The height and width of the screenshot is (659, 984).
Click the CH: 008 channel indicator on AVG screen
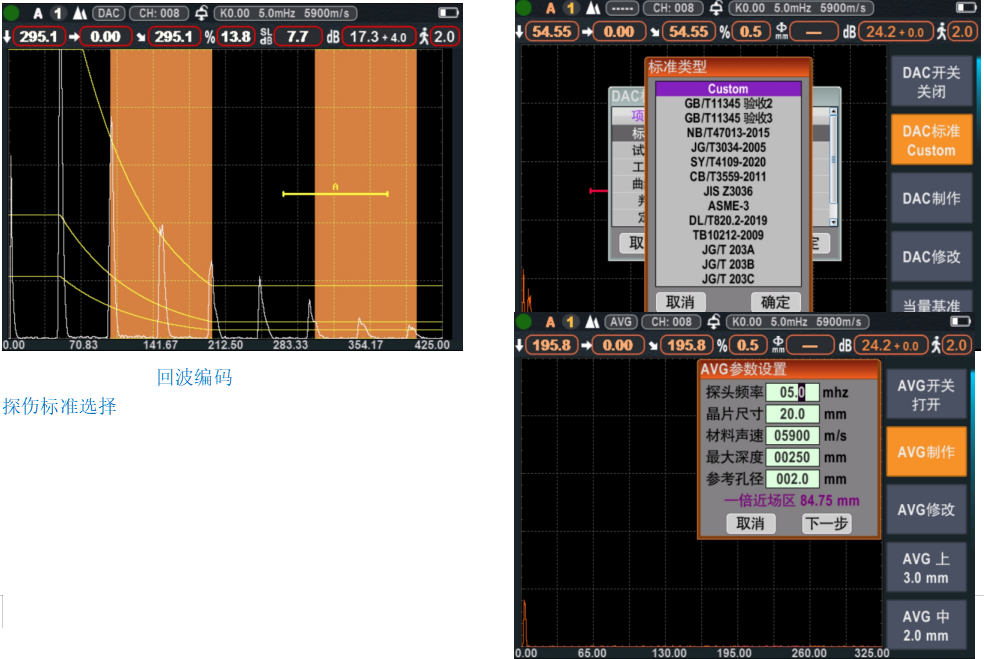pyautogui.click(x=671, y=322)
